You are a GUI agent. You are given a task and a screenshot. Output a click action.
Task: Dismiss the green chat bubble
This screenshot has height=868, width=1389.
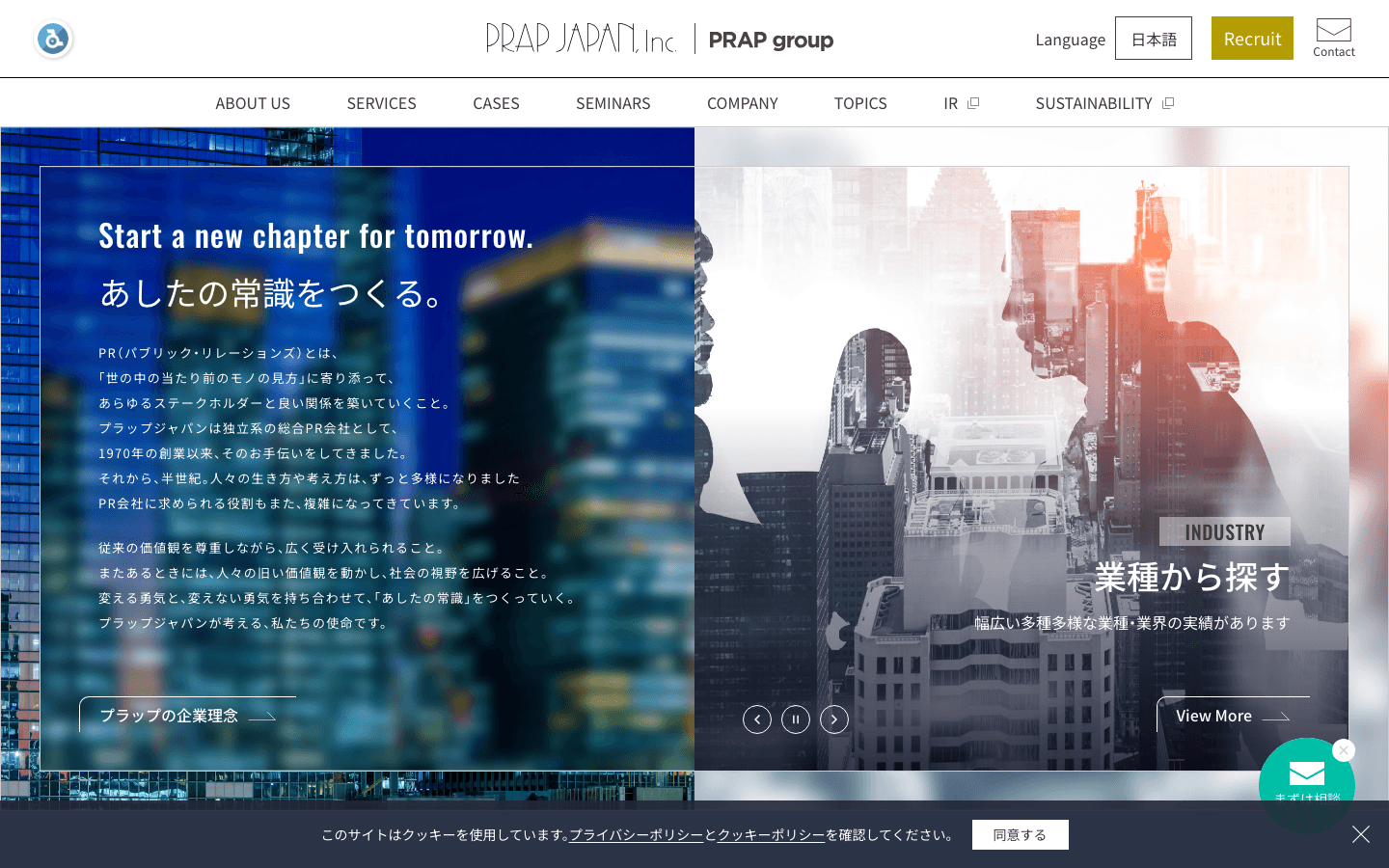(x=1344, y=750)
